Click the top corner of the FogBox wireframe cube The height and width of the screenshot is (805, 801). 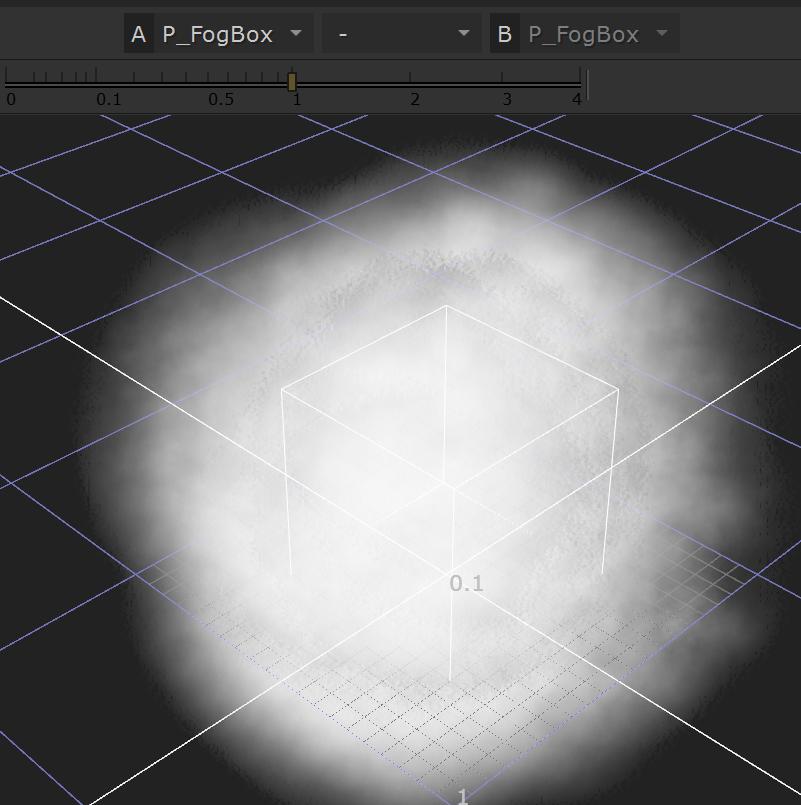click(x=446, y=306)
